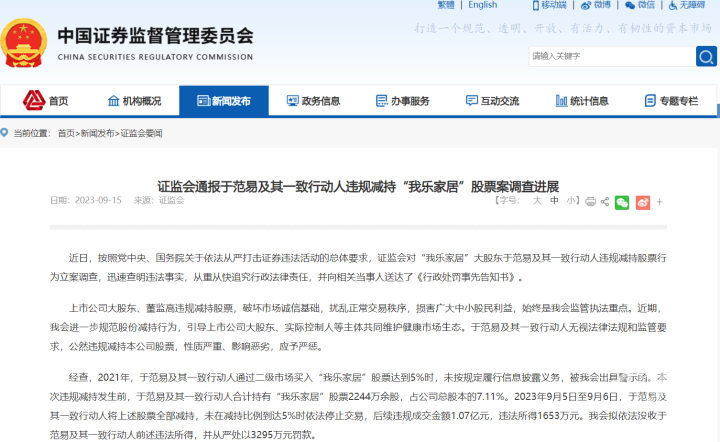720x442 pixels.
Task: Click the 中国证券监督管理委员会 site title
Action: (156, 36)
